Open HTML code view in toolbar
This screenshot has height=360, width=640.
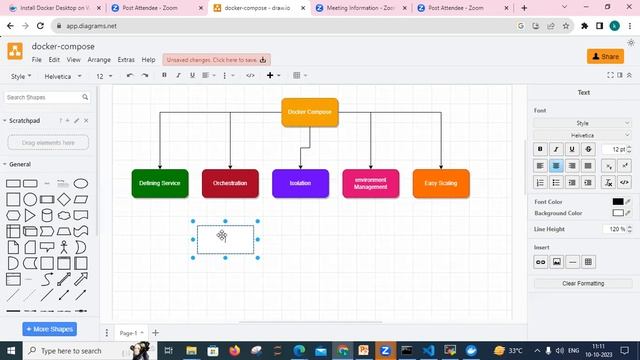click(x=250, y=76)
